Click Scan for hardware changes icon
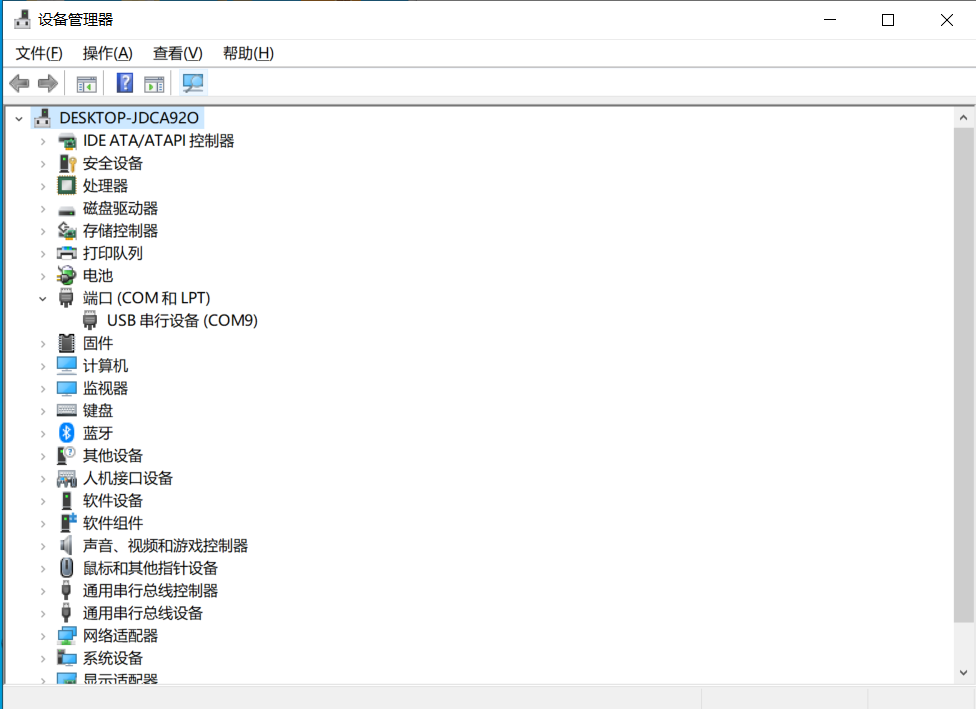 [x=193, y=83]
